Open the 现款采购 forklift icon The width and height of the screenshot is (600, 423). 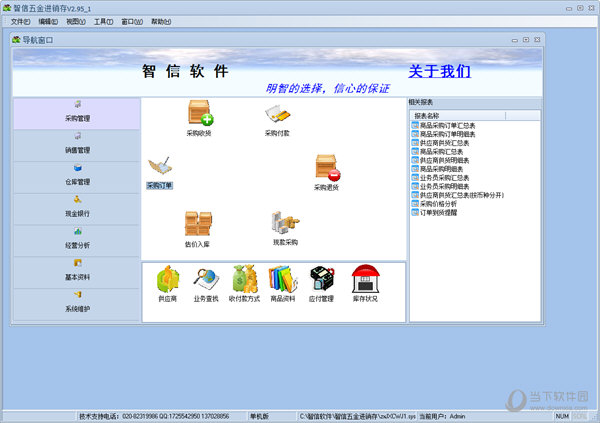pyautogui.click(x=285, y=222)
